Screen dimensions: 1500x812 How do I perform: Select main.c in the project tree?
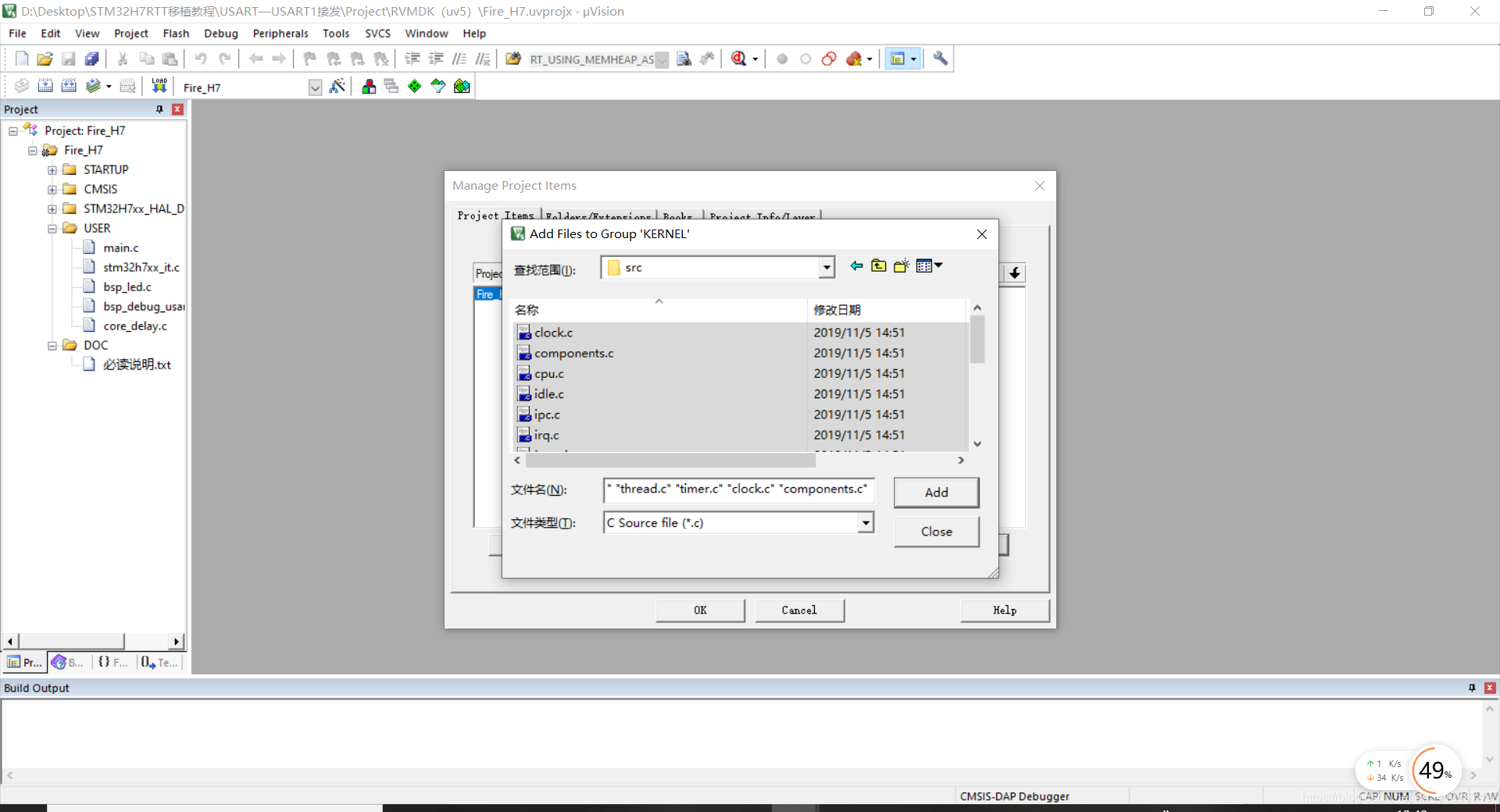121,248
